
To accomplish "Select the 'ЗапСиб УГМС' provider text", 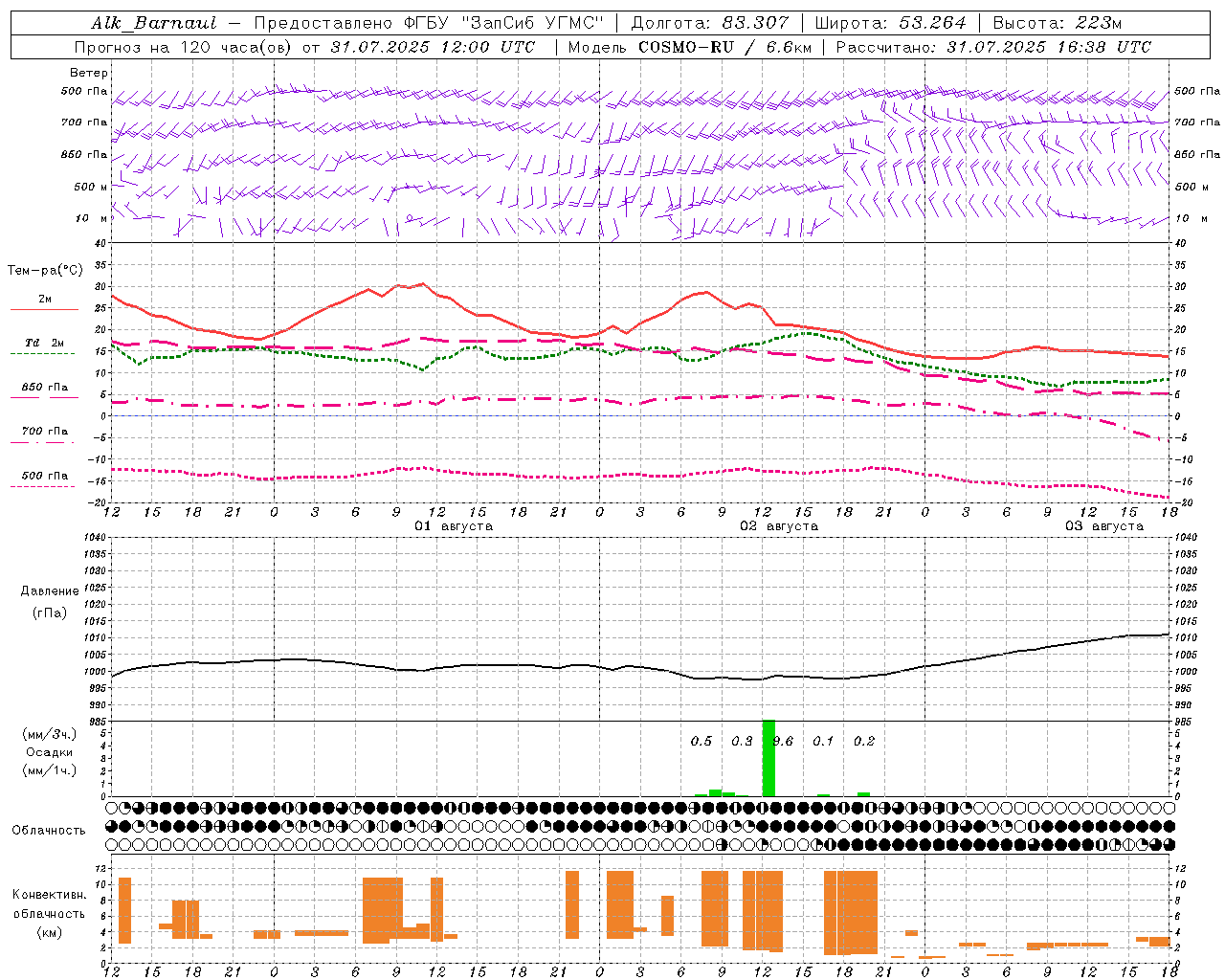I will tap(531, 23).
